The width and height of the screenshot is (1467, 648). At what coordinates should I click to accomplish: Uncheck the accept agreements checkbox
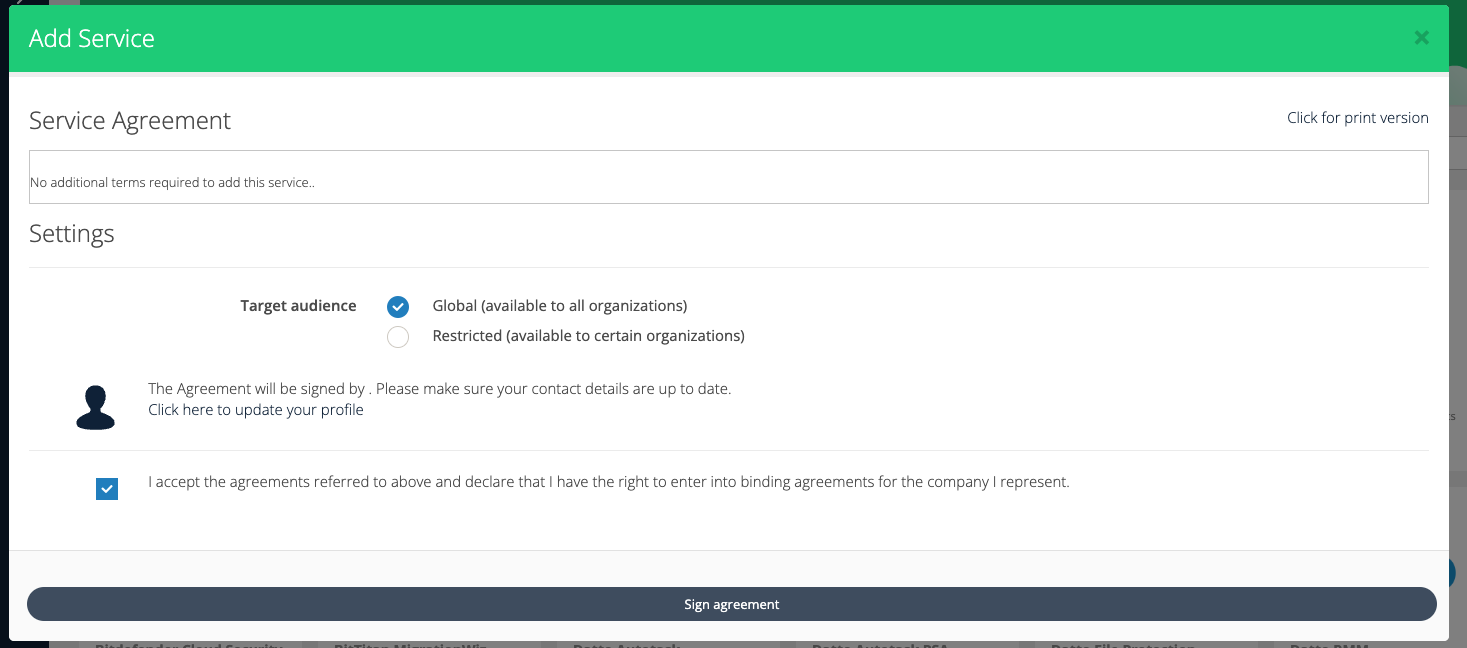(x=107, y=489)
